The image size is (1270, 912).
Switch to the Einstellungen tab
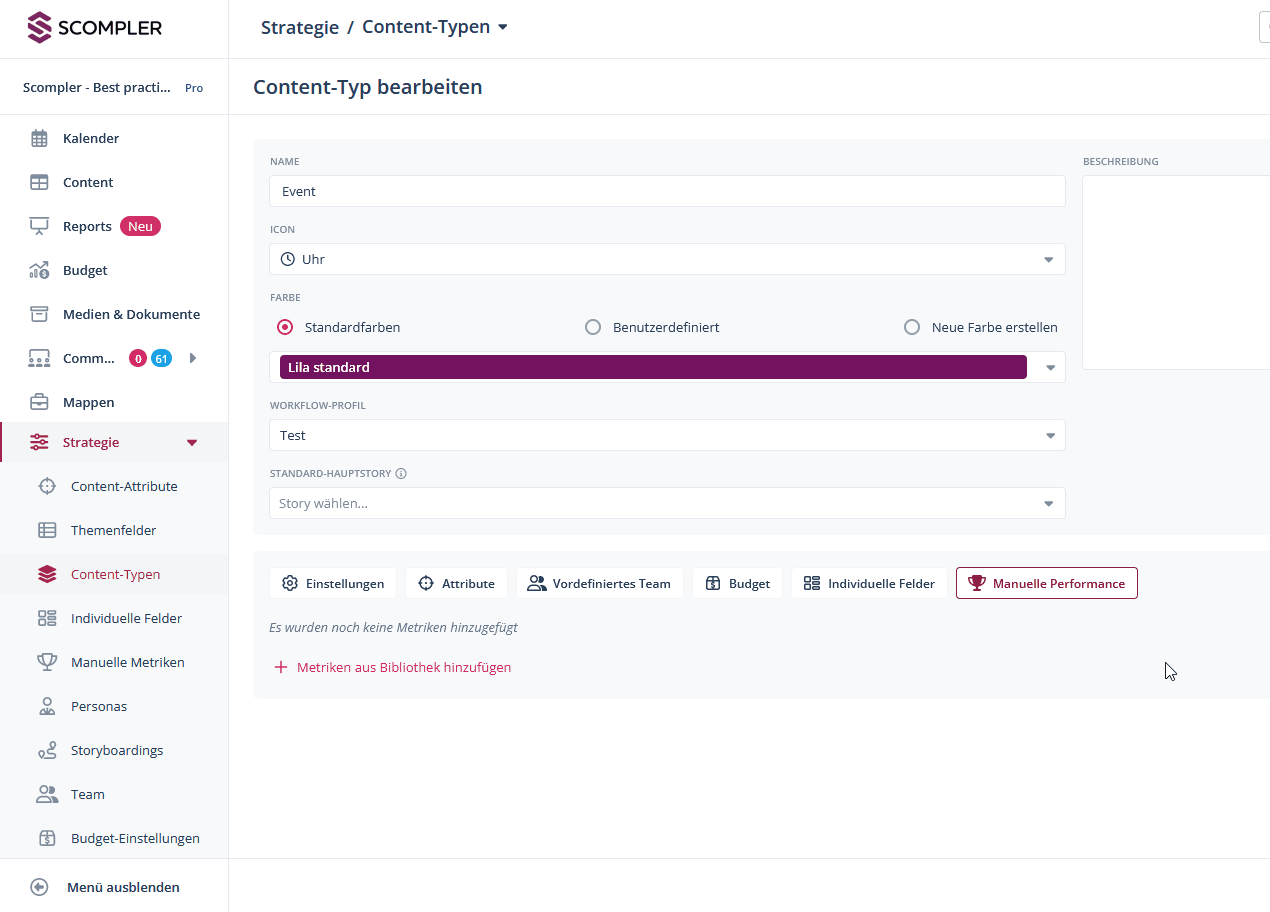click(333, 583)
